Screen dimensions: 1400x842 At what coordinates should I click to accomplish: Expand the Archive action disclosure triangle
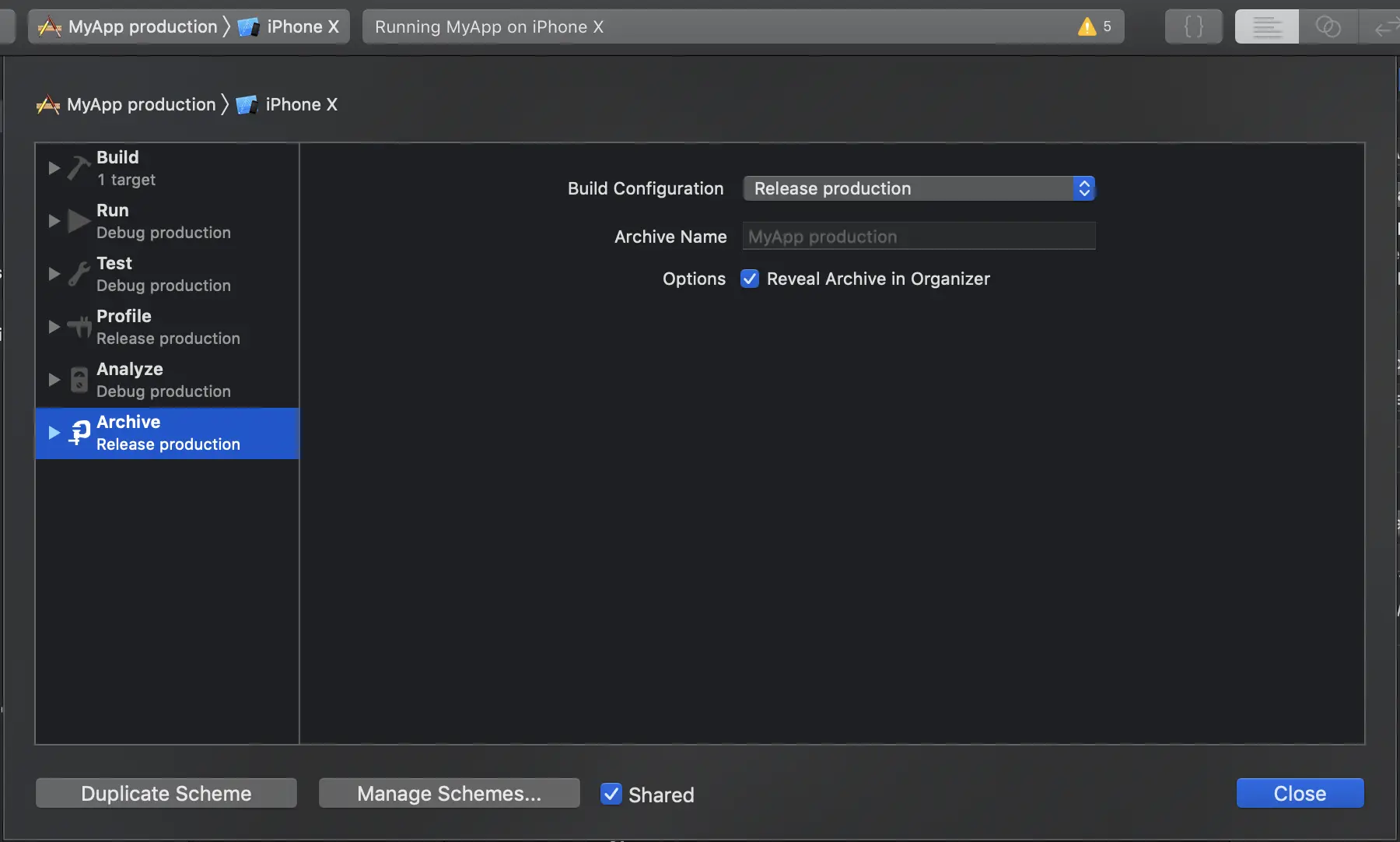click(x=54, y=433)
